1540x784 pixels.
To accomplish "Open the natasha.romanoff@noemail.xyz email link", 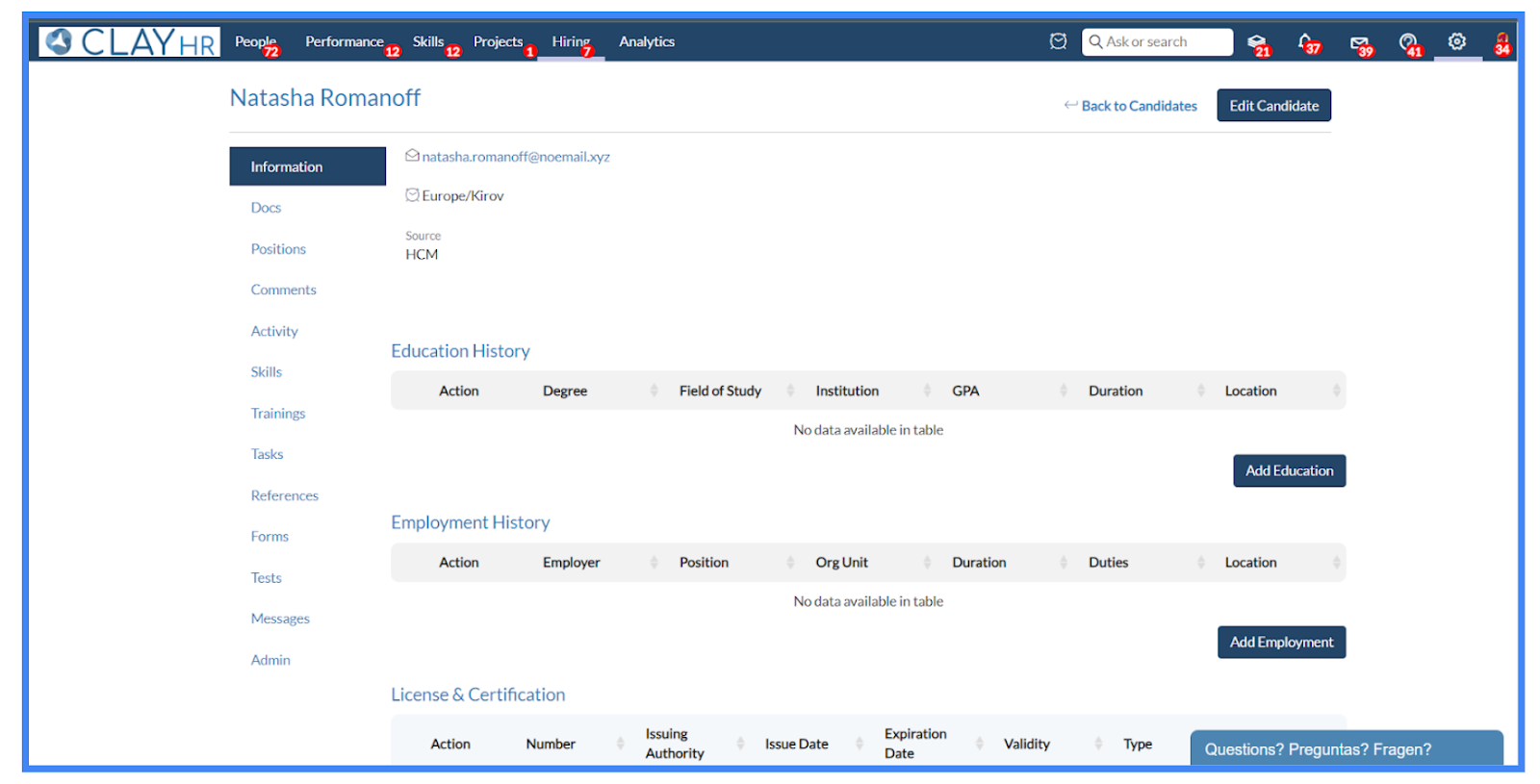I will (x=516, y=157).
